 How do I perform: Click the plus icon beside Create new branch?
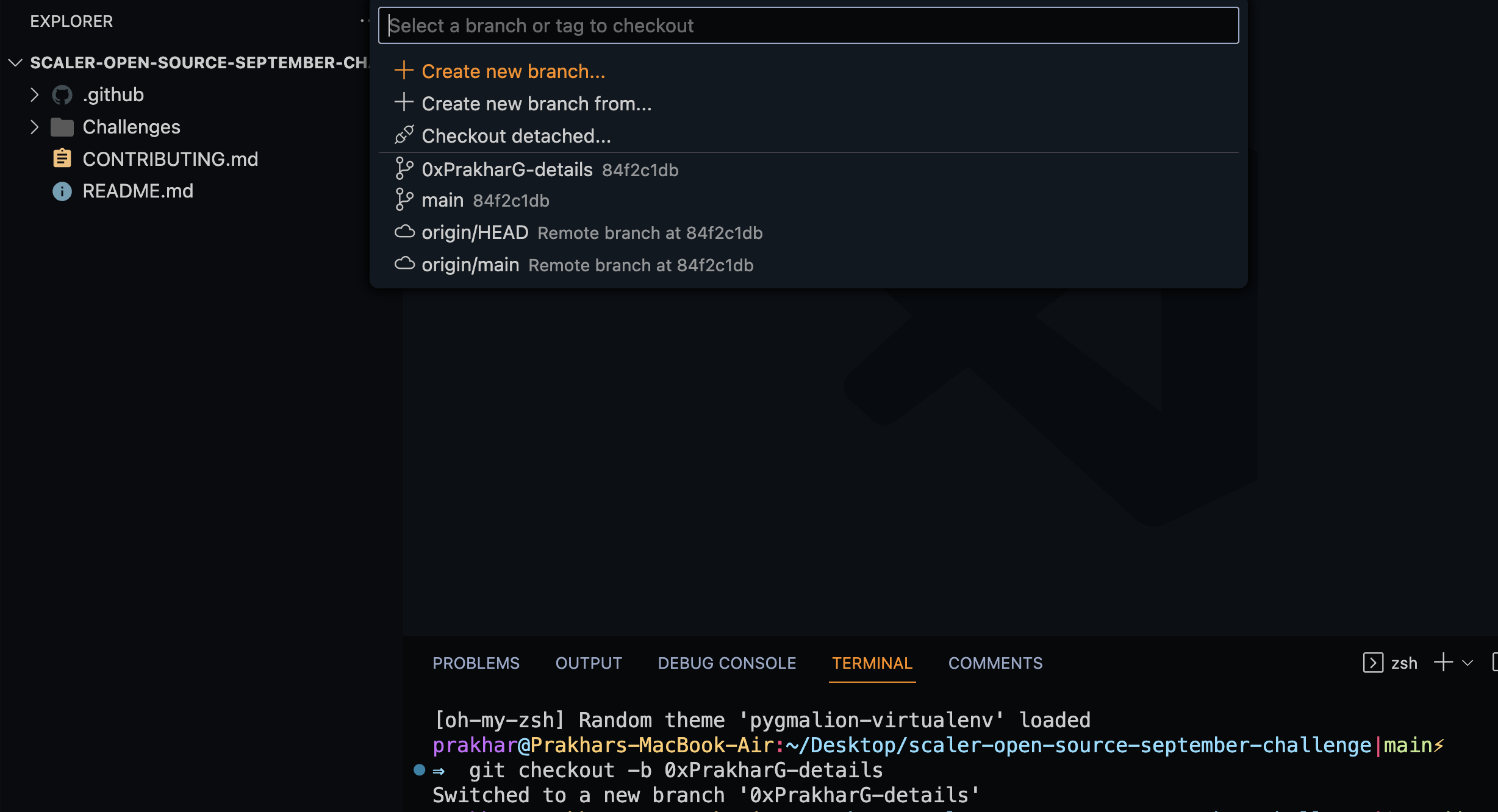click(403, 70)
